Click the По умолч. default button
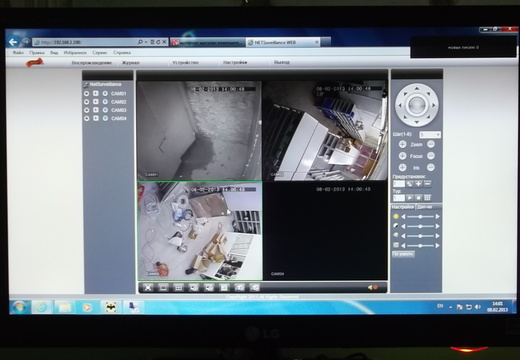Screen dimensions: 520x360 pyautogui.click(x=403, y=254)
